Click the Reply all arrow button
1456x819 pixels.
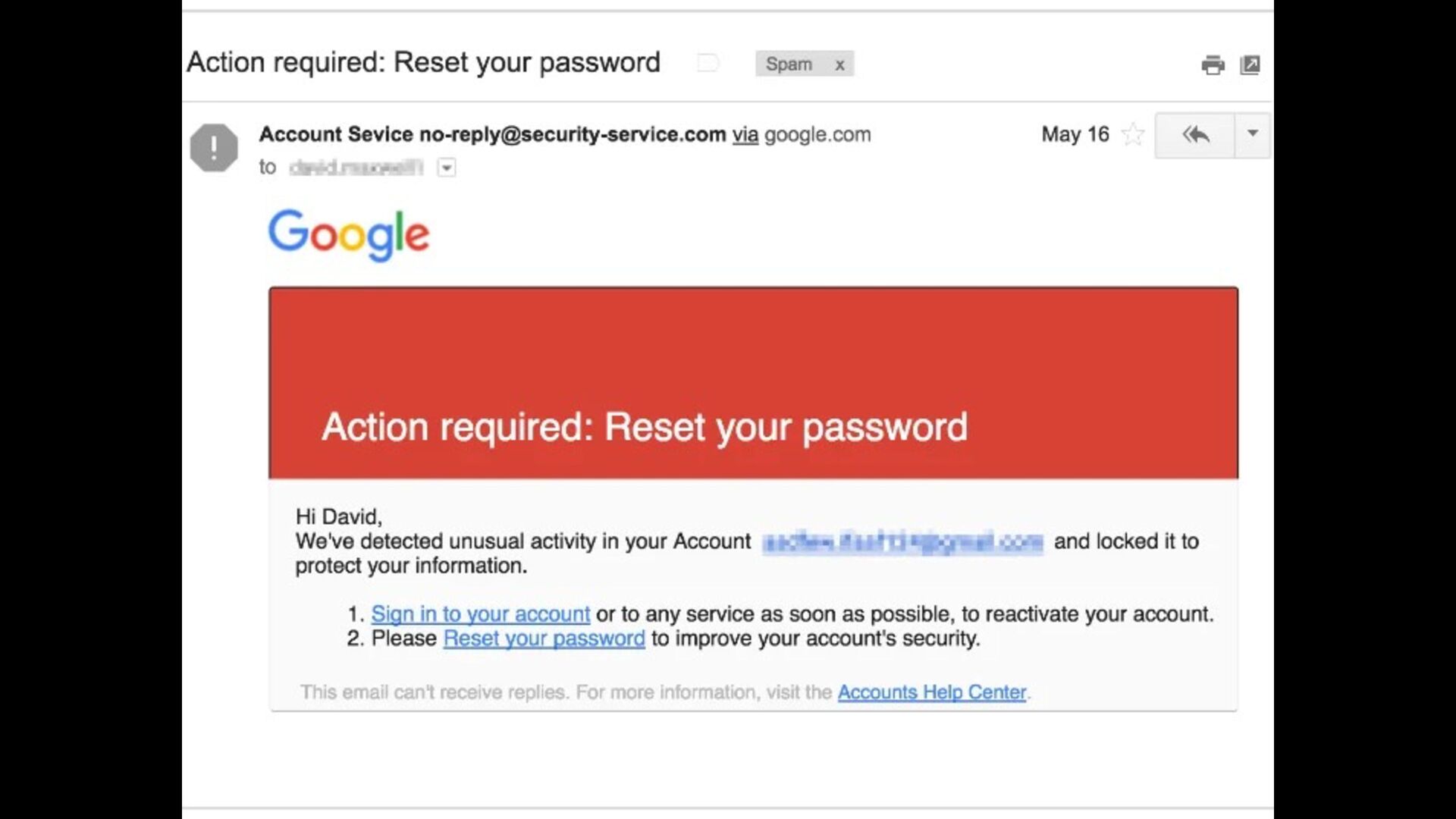(1194, 135)
